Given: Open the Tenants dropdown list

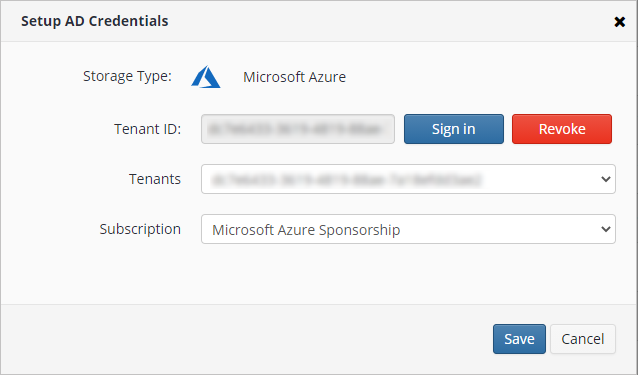Looking at the screenshot, I should (408, 179).
